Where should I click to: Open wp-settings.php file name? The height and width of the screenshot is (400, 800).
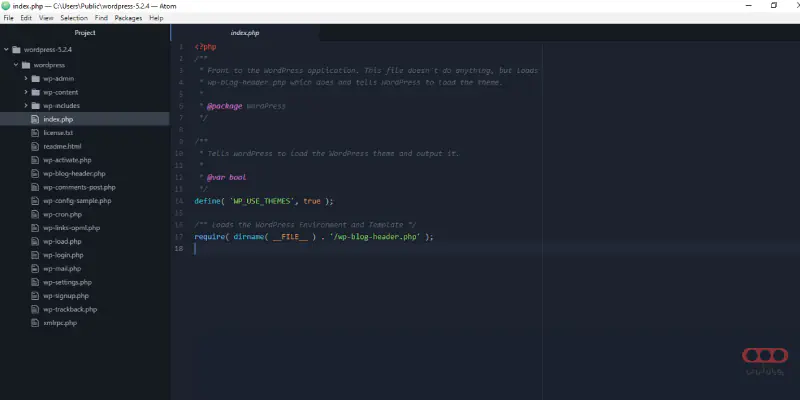point(68,282)
